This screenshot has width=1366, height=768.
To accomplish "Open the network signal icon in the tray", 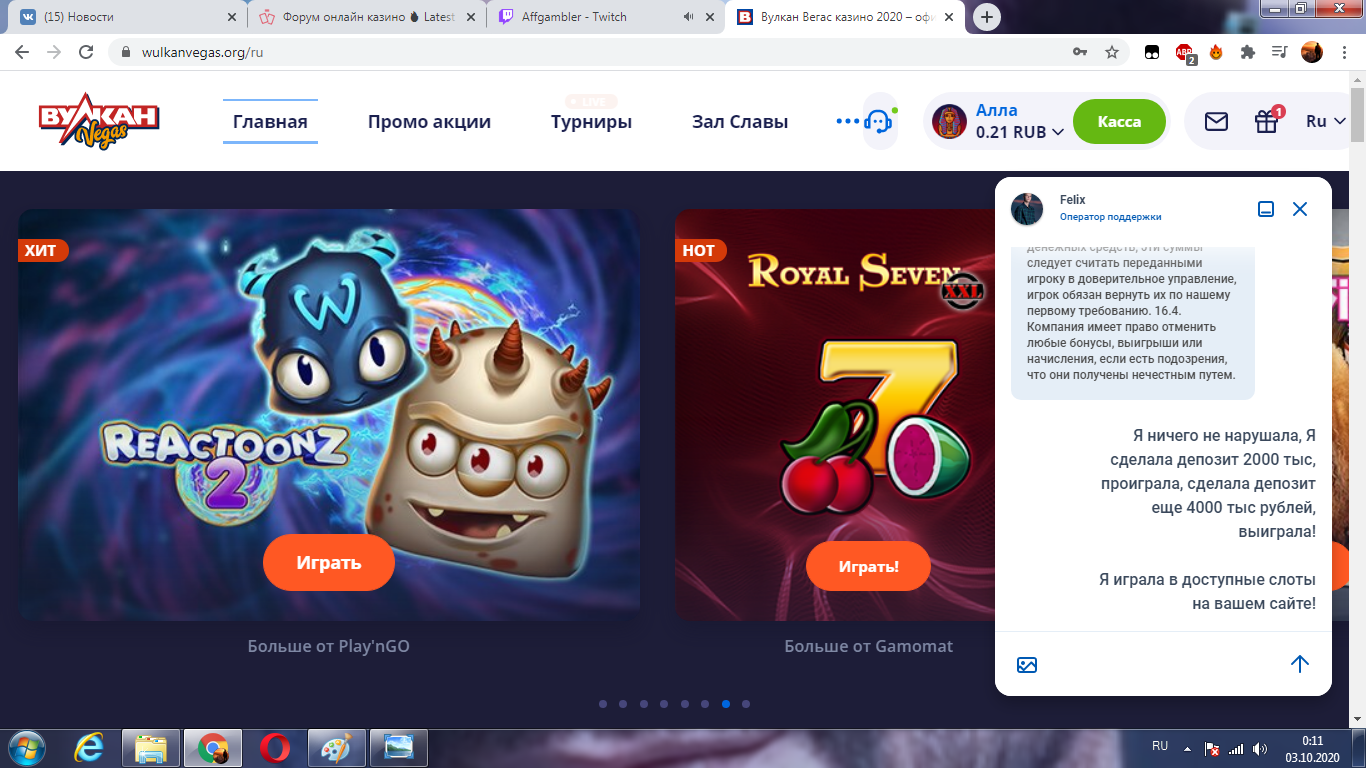I will tap(1236, 748).
